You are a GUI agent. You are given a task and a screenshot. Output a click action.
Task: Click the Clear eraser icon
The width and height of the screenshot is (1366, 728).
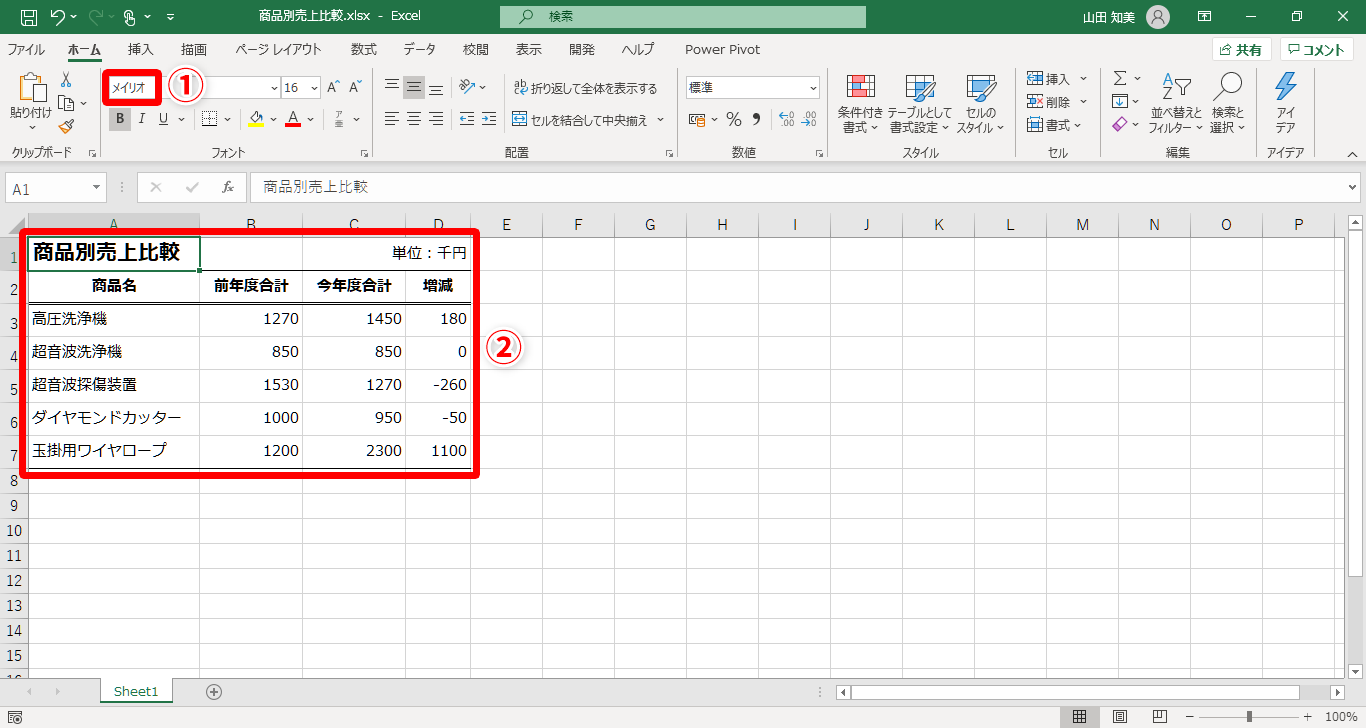(1120, 125)
